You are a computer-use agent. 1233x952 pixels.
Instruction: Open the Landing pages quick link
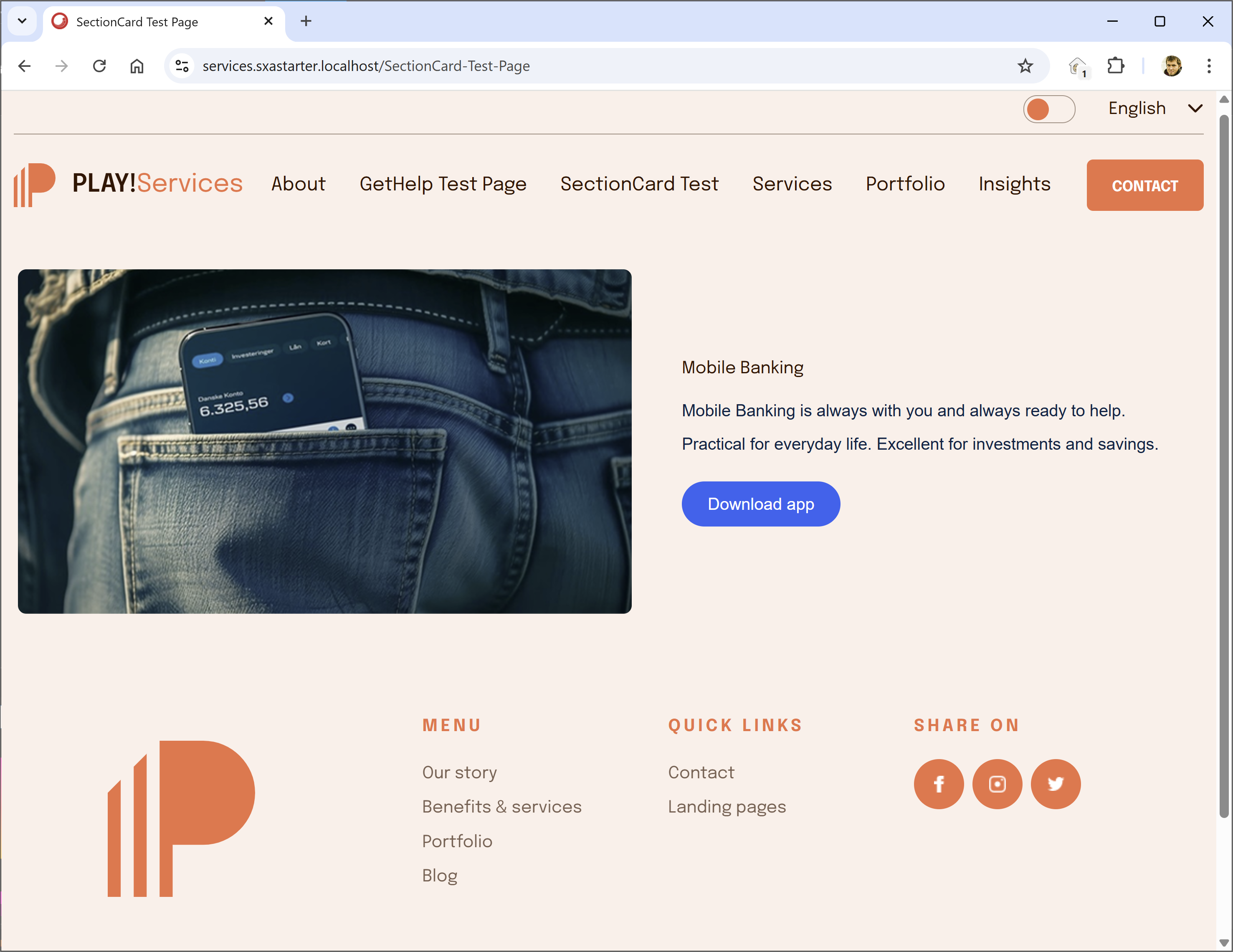click(727, 806)
